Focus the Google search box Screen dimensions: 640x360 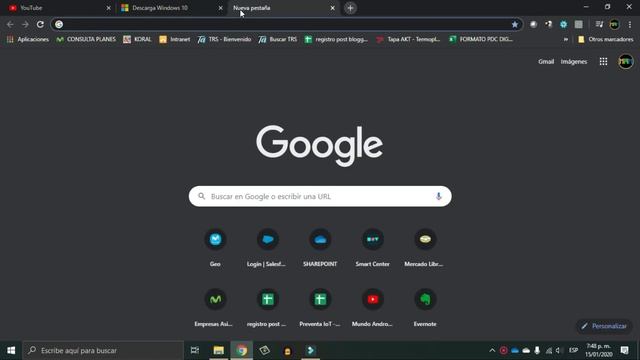point(320,196)
